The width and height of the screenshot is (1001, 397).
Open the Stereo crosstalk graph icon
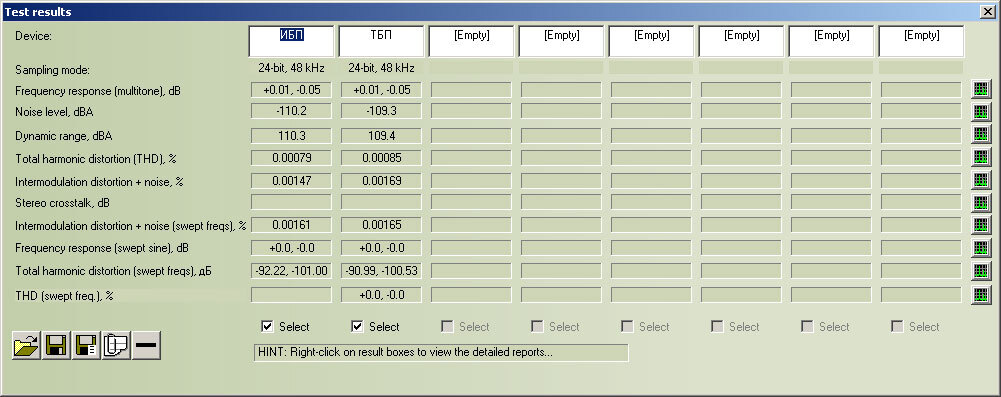981,202
